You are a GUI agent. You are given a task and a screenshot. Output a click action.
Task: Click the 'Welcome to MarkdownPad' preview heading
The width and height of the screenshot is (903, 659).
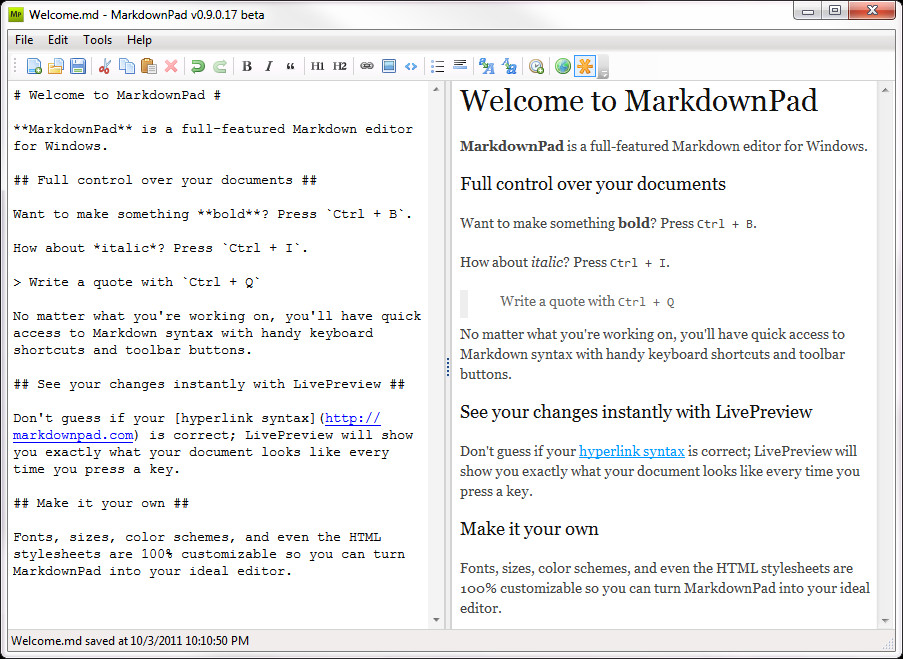pos(639,101)
